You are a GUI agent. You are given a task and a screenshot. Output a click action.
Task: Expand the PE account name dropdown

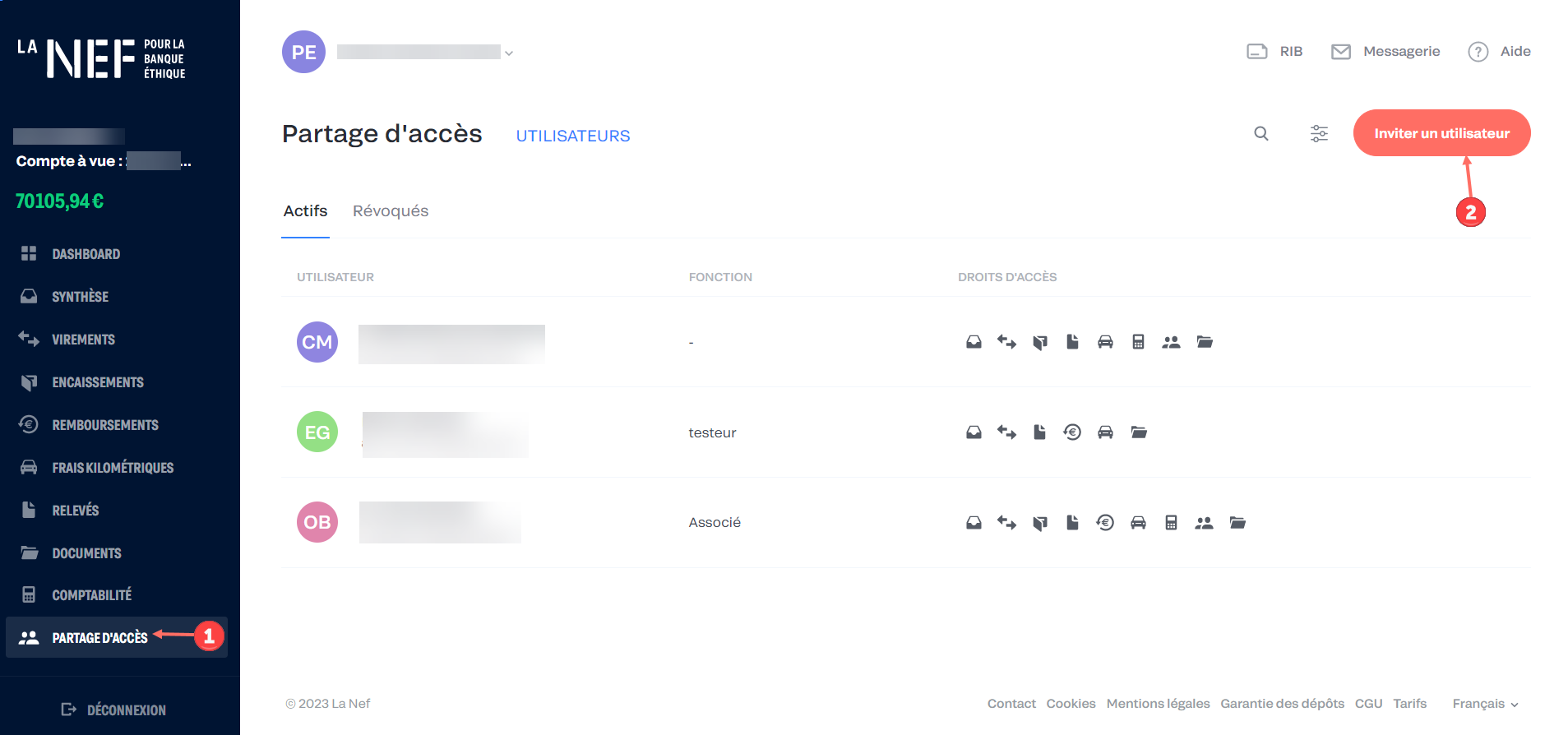[509, 53]
